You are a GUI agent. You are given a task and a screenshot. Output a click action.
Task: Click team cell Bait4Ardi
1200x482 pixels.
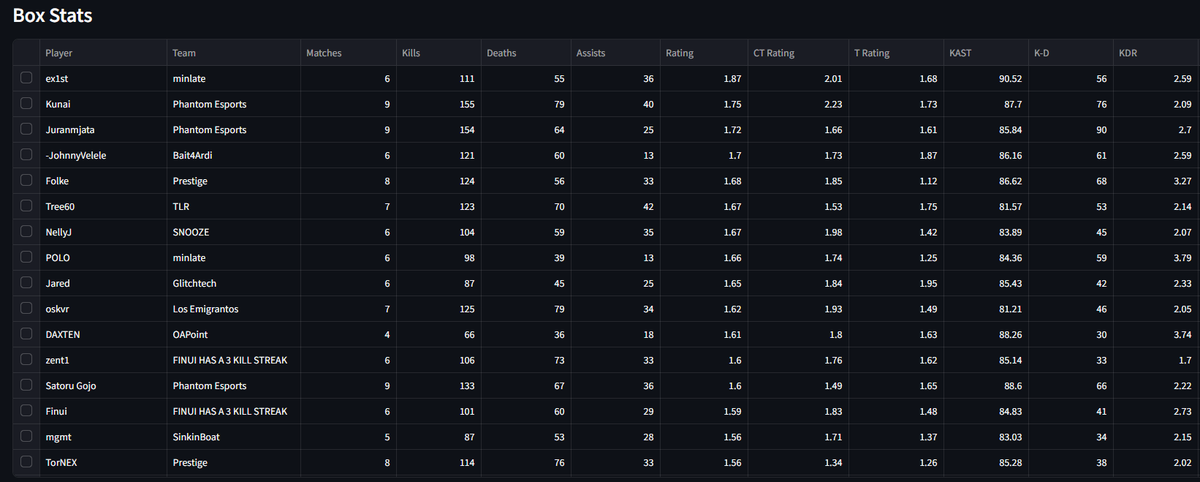(232, 155)
